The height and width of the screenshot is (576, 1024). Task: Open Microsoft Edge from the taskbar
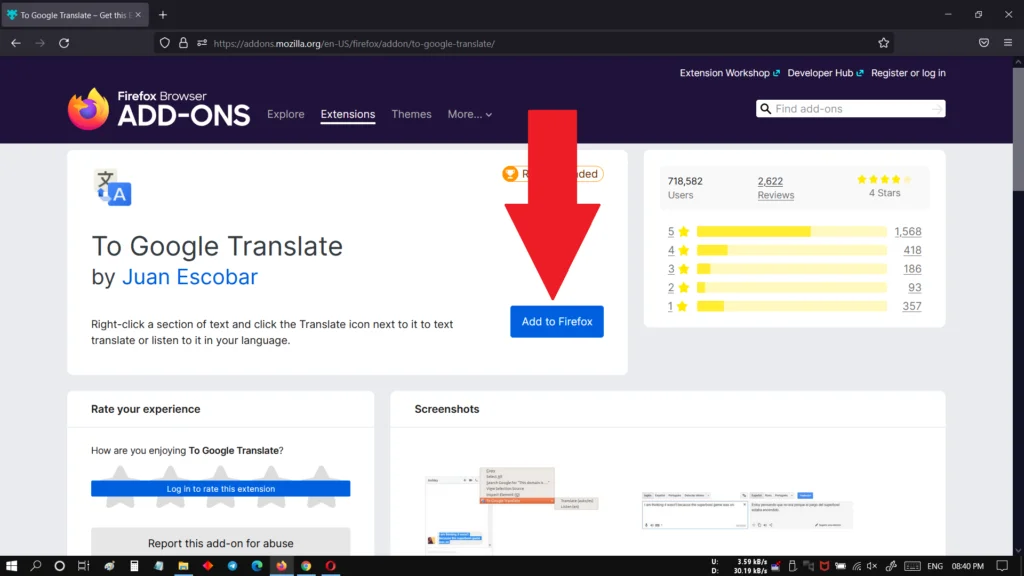tap(257, 566)
